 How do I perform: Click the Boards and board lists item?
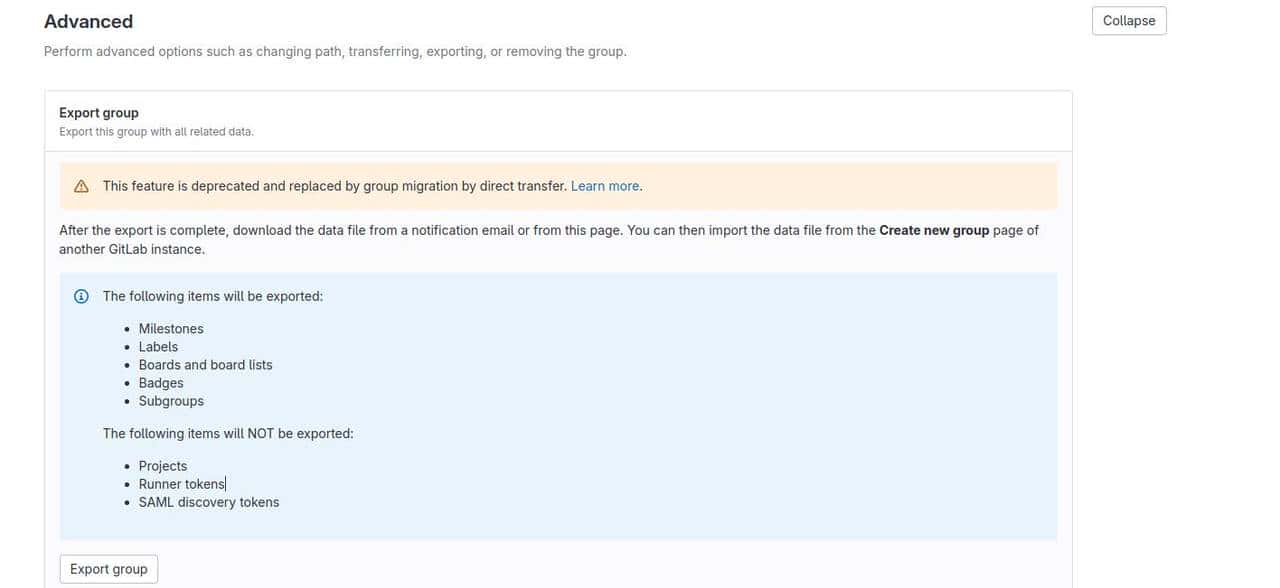(x=205, y=365)
